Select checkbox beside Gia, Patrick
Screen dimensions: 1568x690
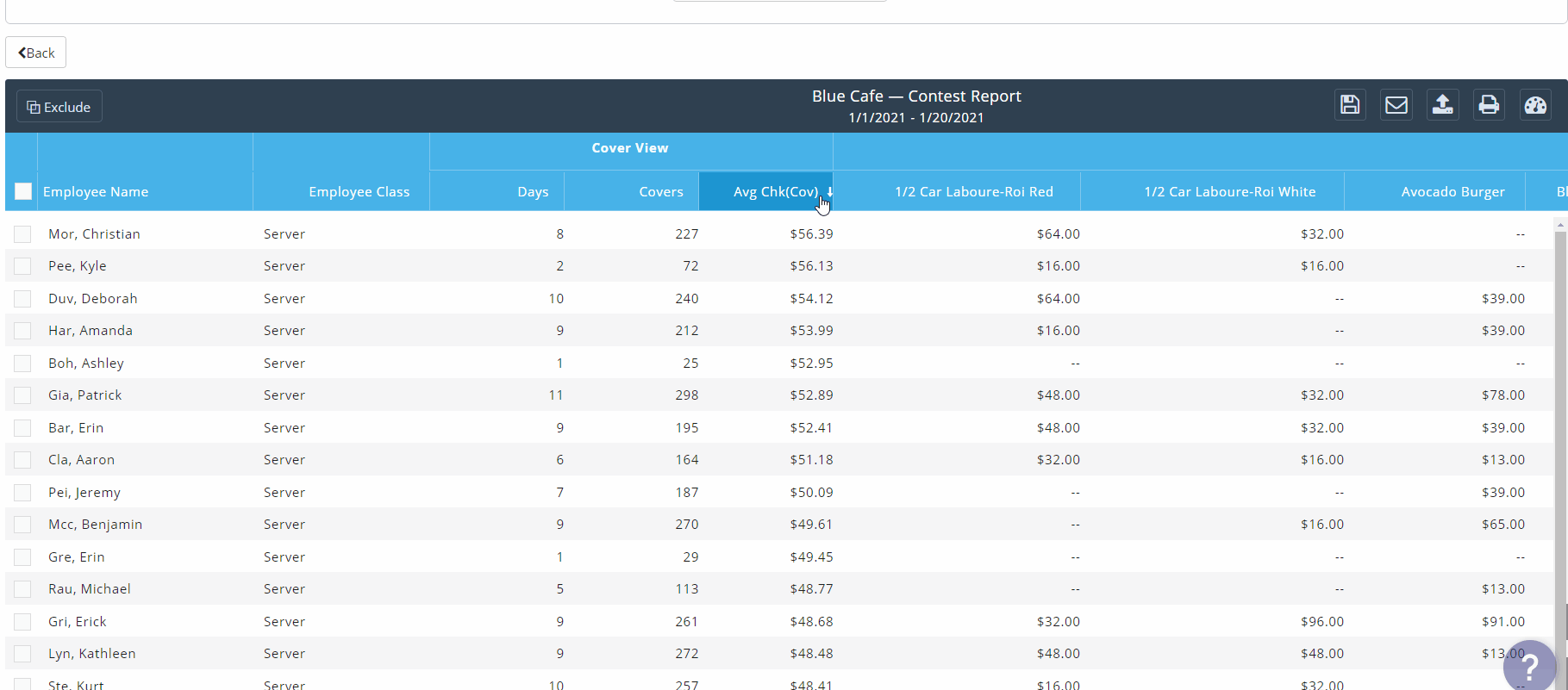point(23,395)
